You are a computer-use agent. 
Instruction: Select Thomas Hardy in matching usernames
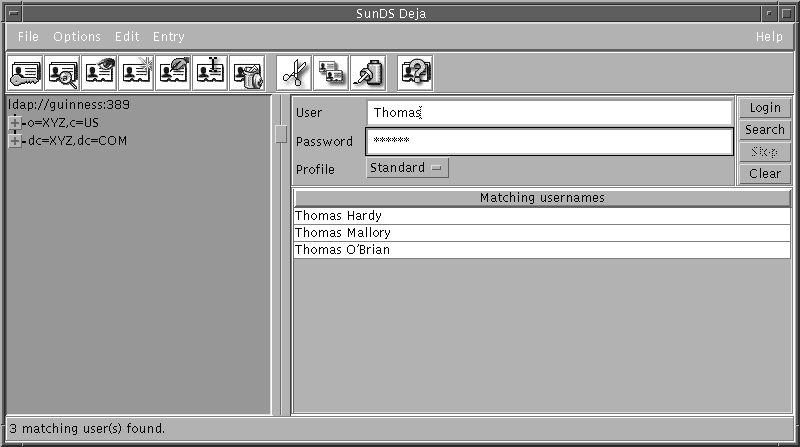(x=542, y=216)
